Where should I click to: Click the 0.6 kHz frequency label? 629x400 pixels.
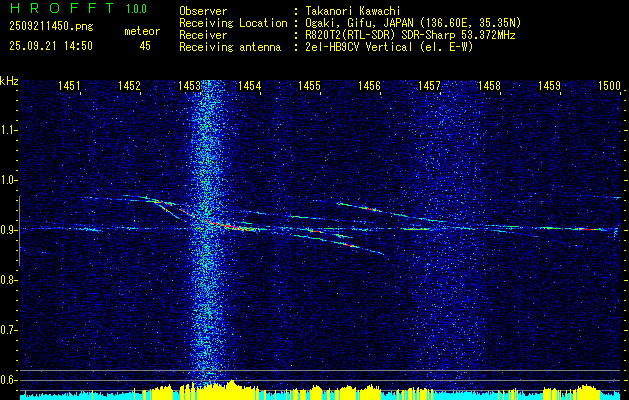(x=7, y=380)
